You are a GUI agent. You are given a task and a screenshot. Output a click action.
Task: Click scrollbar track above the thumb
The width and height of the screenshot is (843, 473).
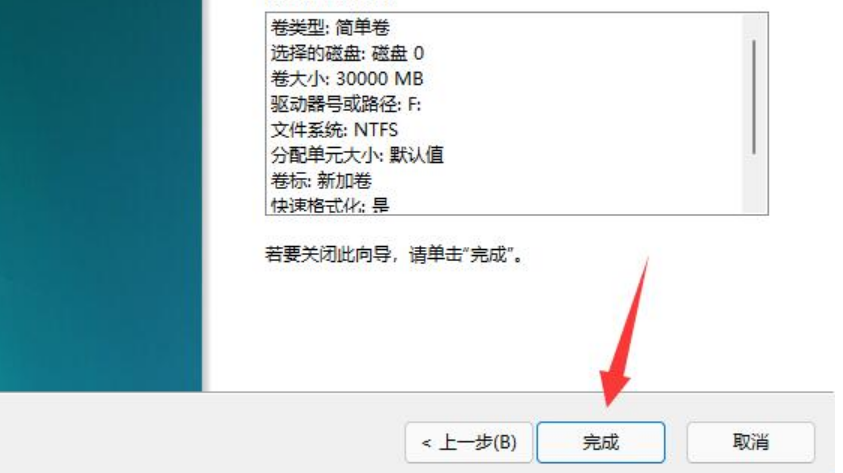point(754,26)
